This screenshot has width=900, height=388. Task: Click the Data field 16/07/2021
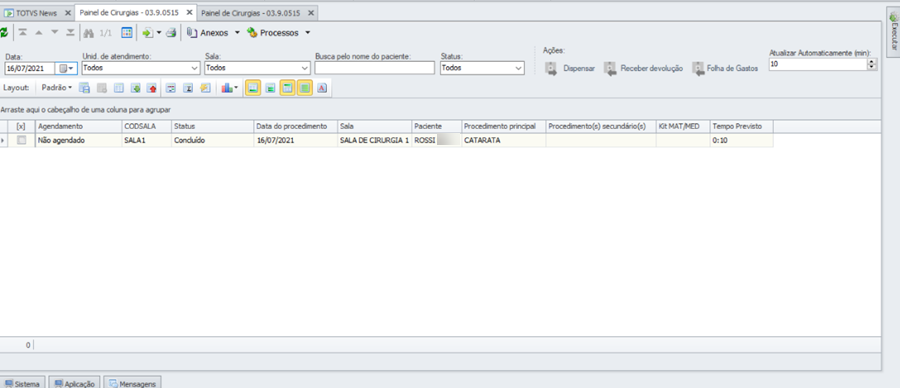(x=29, y=68)
